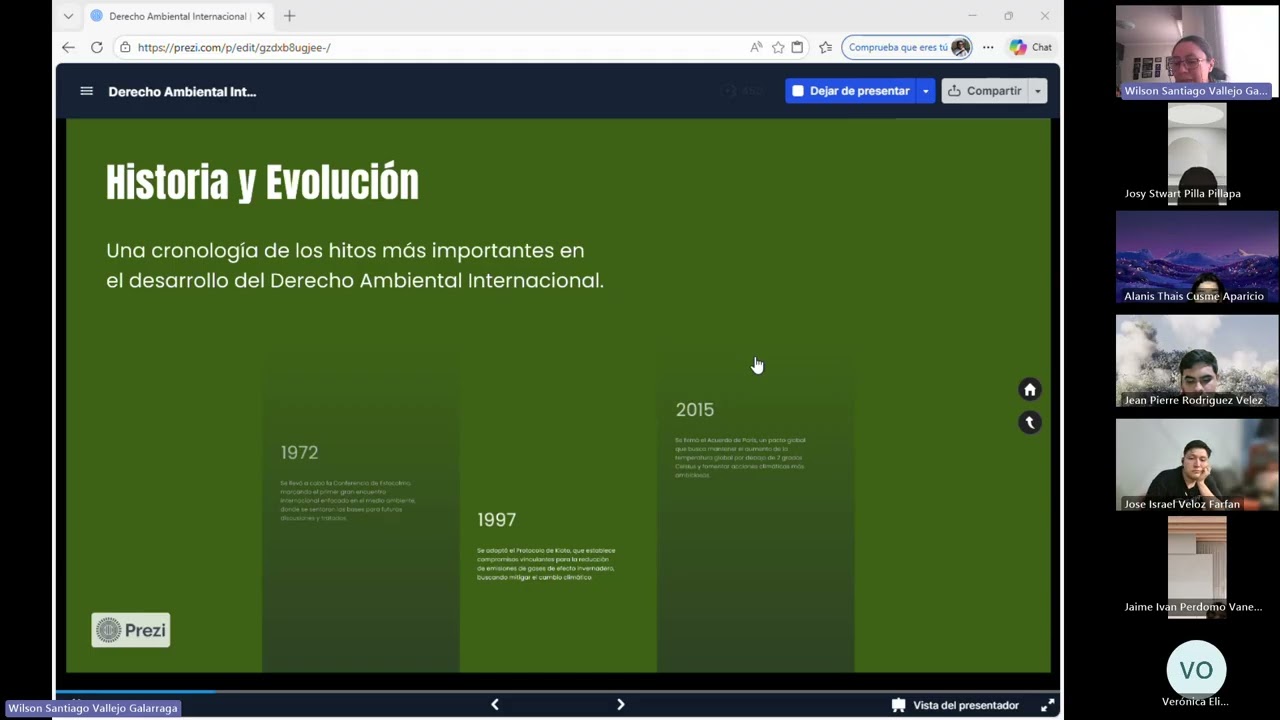Open the browser collections clipboard icon
This screenshot has height=720, width=1280.
pos(797,47)
